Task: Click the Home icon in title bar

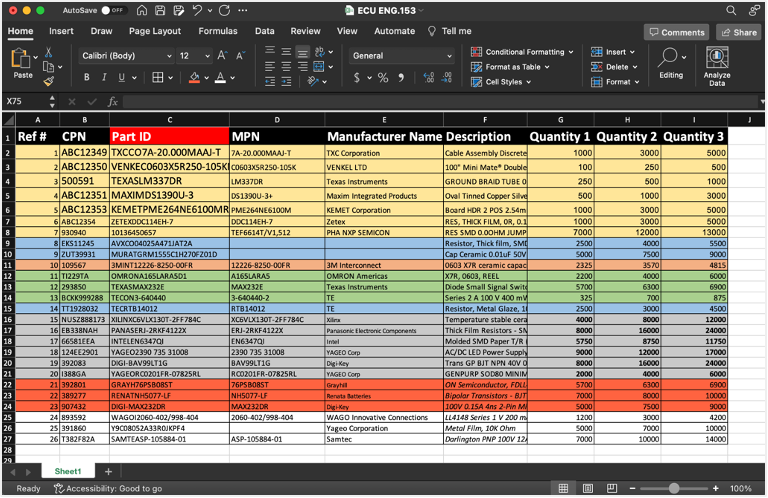Action: pos(142,10)
